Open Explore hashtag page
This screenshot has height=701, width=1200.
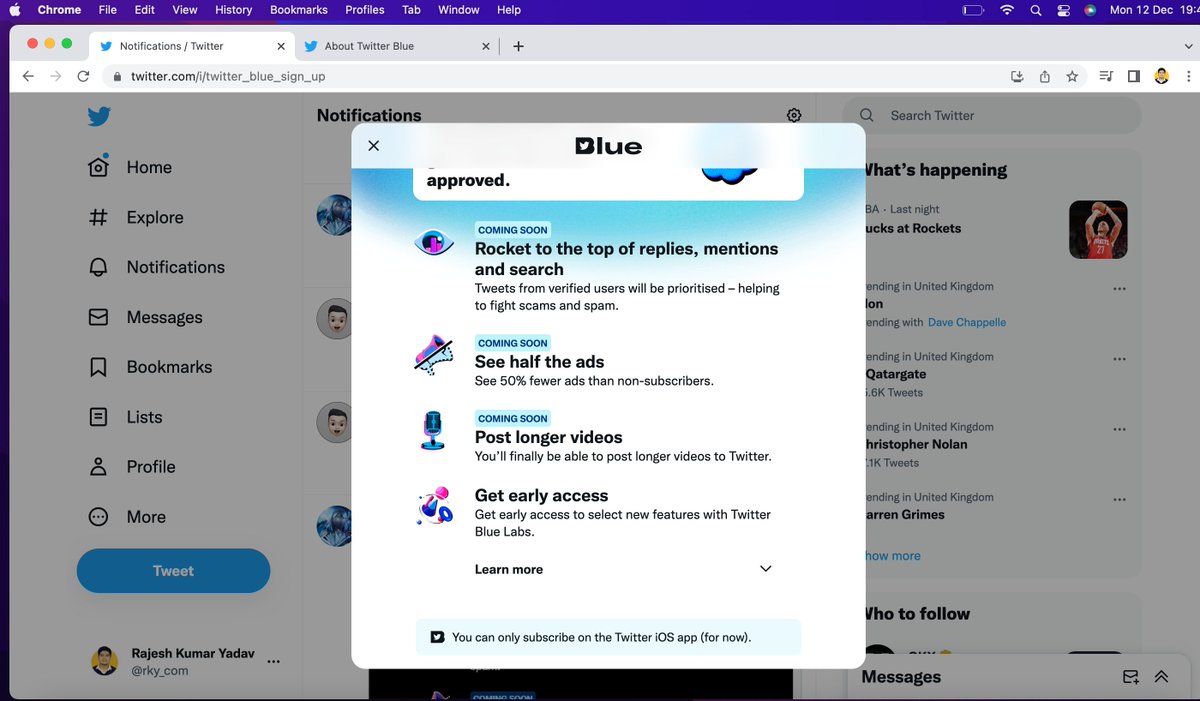coord(135,217)
